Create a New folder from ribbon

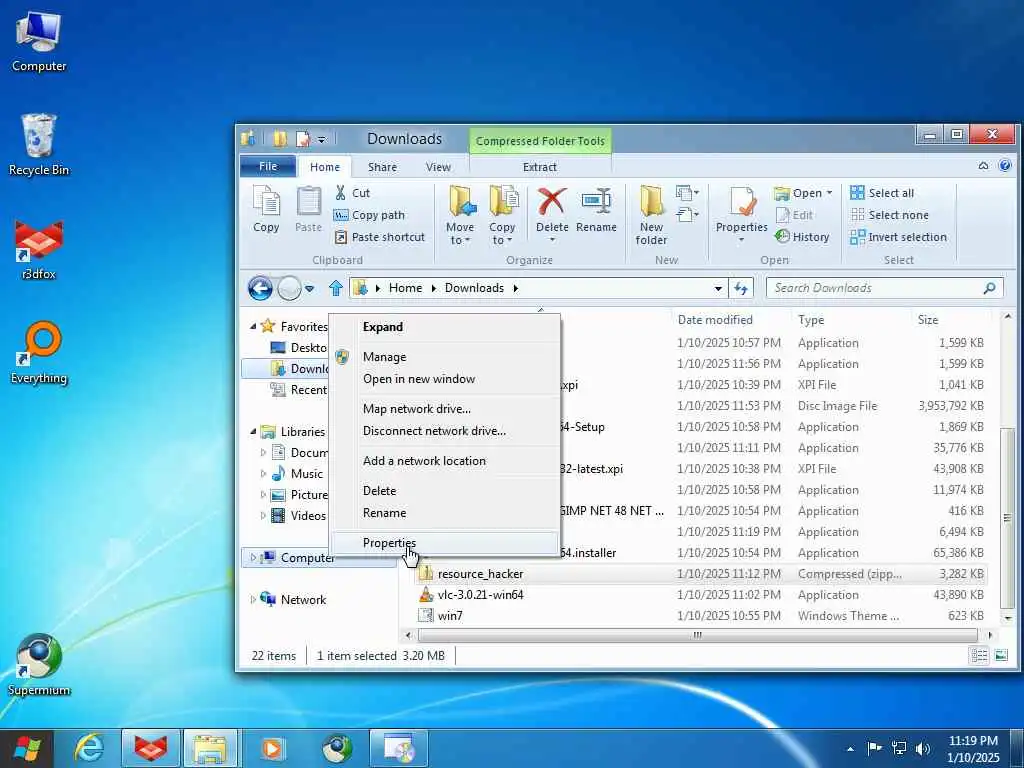[651, 215]
